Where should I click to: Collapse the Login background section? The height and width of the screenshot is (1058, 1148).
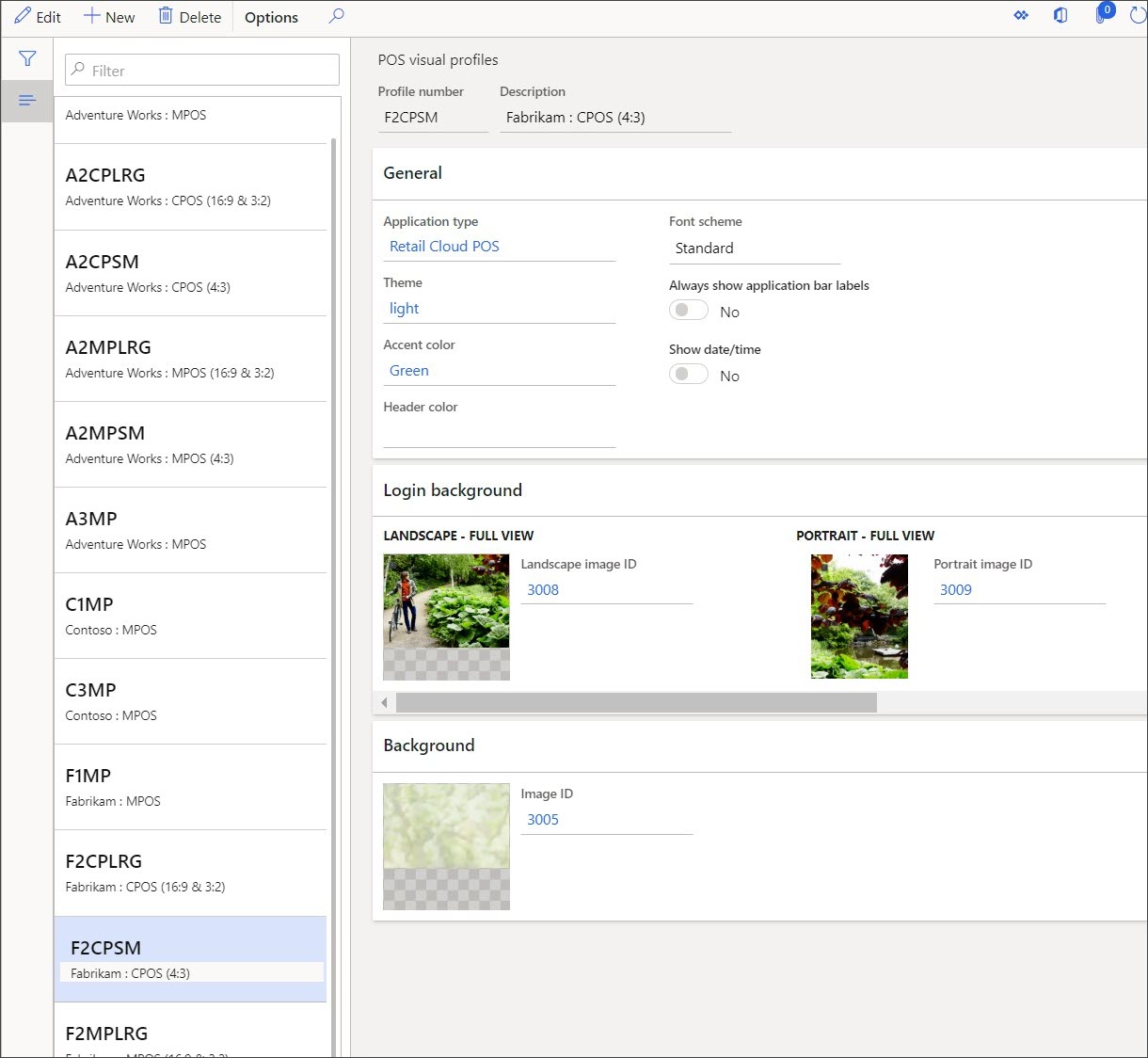759,490
